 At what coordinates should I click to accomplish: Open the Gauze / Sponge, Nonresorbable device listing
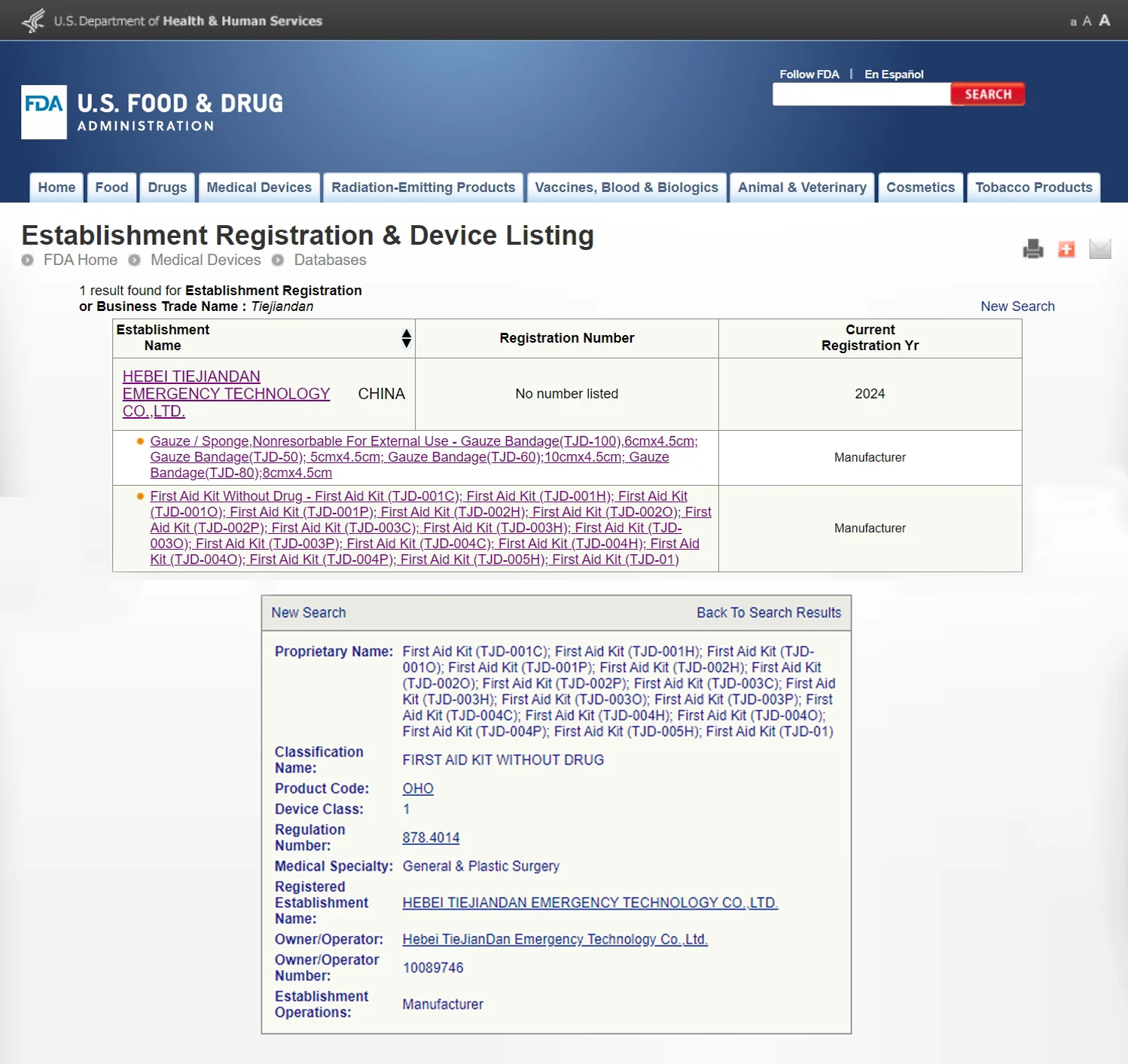click(x=424, y=457)
